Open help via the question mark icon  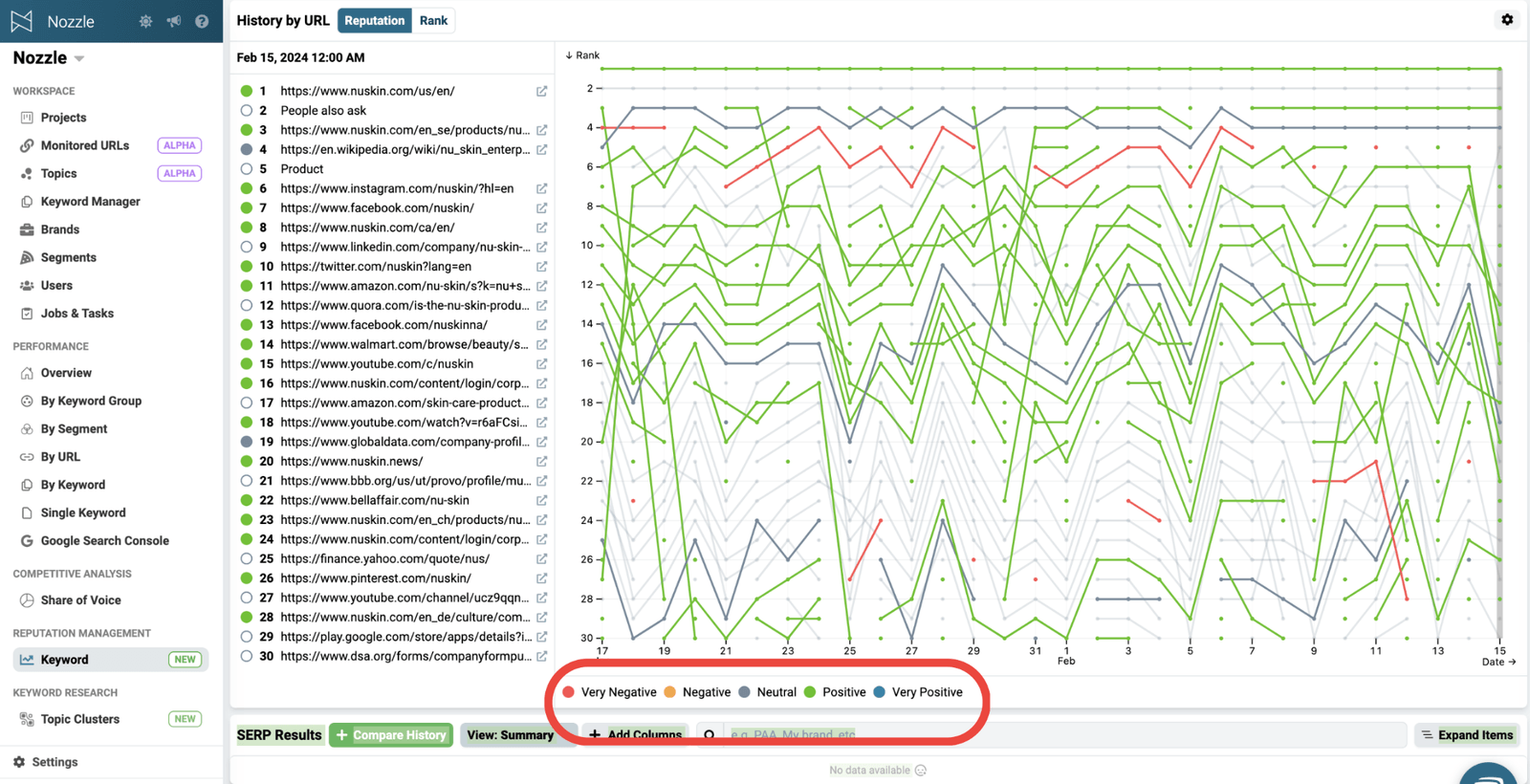(x=202, y=21)
